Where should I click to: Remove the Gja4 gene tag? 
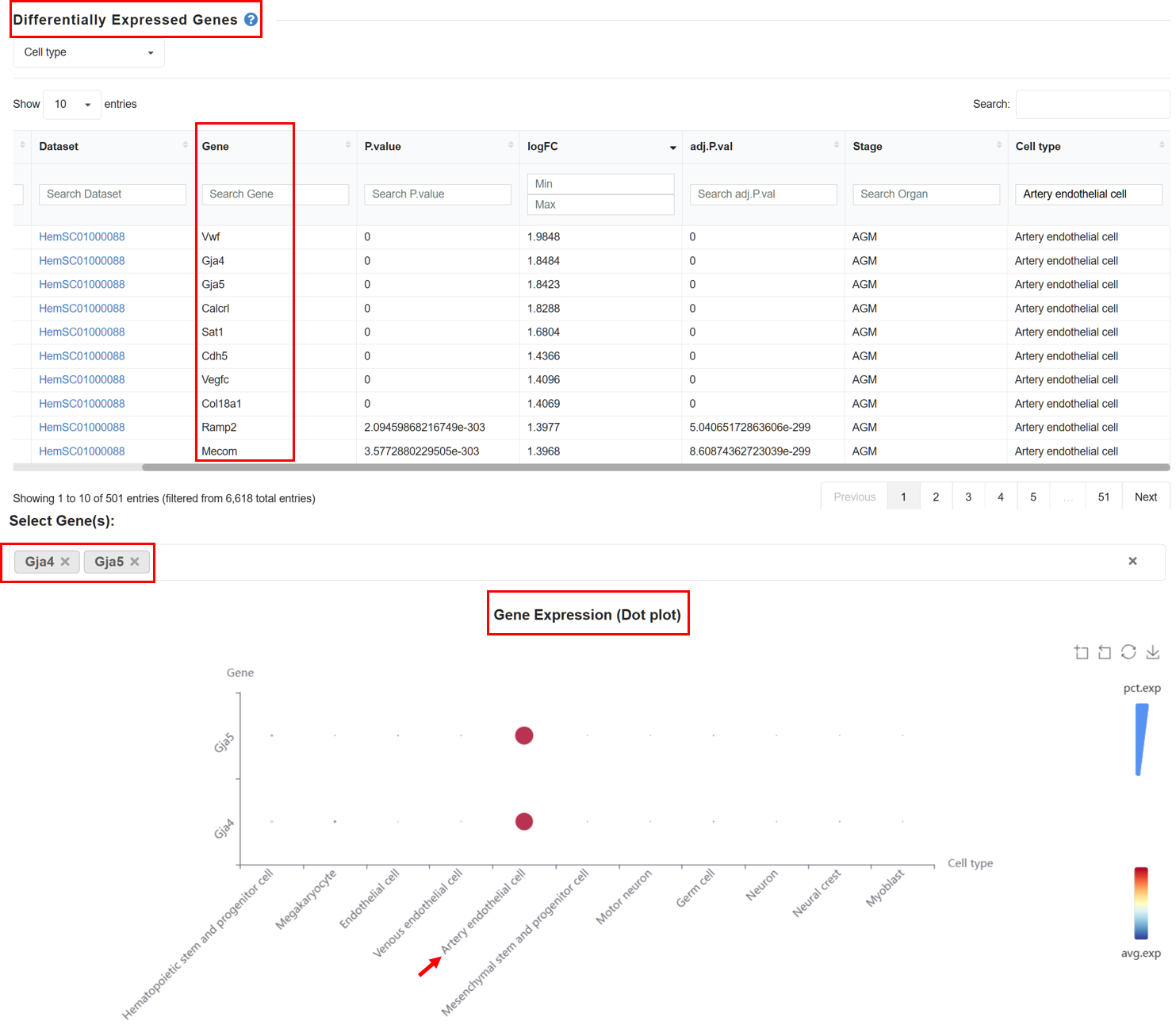coord(65,562)
